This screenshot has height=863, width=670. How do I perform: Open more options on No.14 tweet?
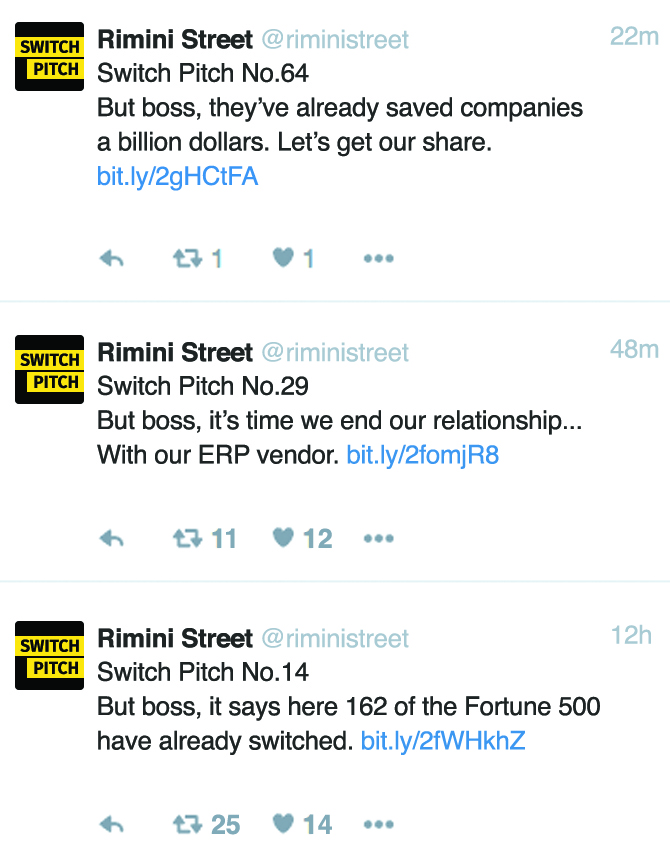[x=379, y=824]
